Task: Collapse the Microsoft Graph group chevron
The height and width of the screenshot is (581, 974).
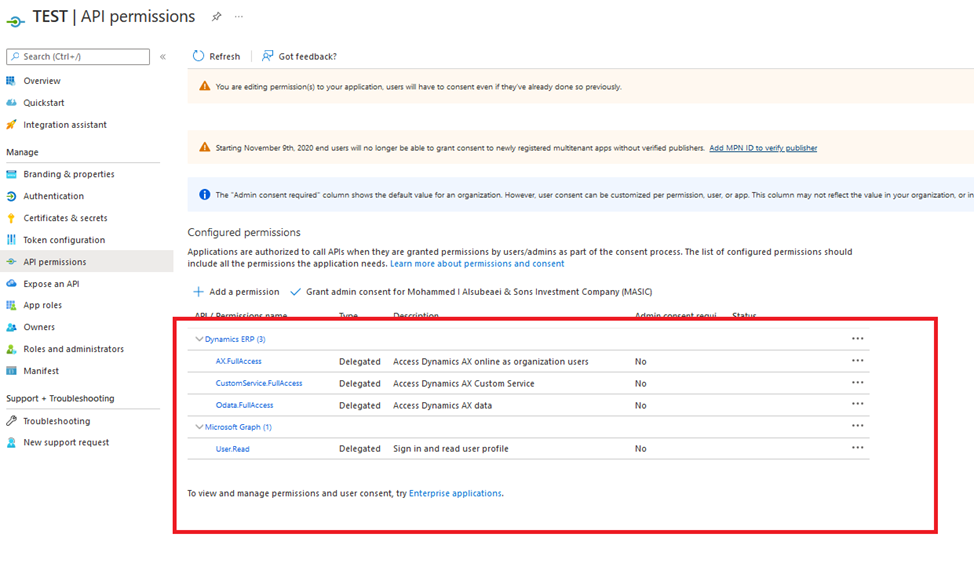Action: (x=199, y=427)
